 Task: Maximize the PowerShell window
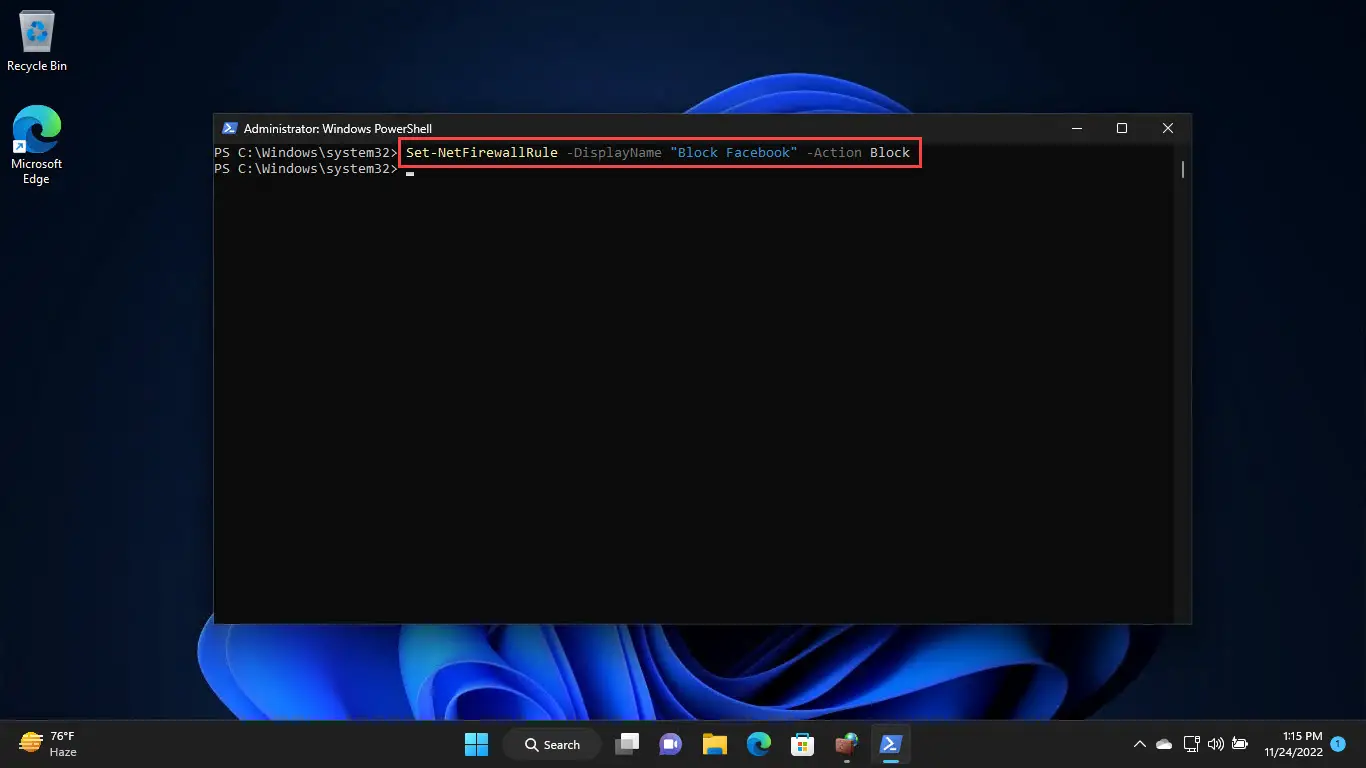coord(1122,128)
